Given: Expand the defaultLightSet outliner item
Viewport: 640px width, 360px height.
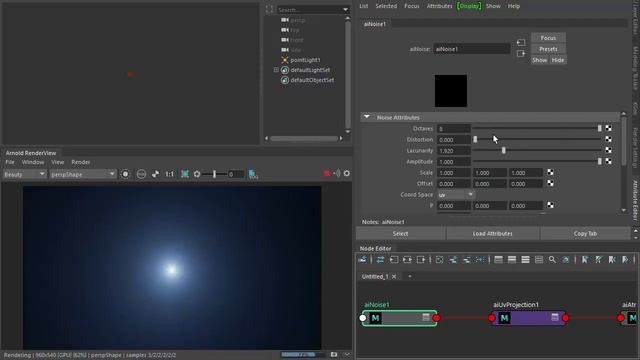Looking at the screenshot, I should point(276,70).
